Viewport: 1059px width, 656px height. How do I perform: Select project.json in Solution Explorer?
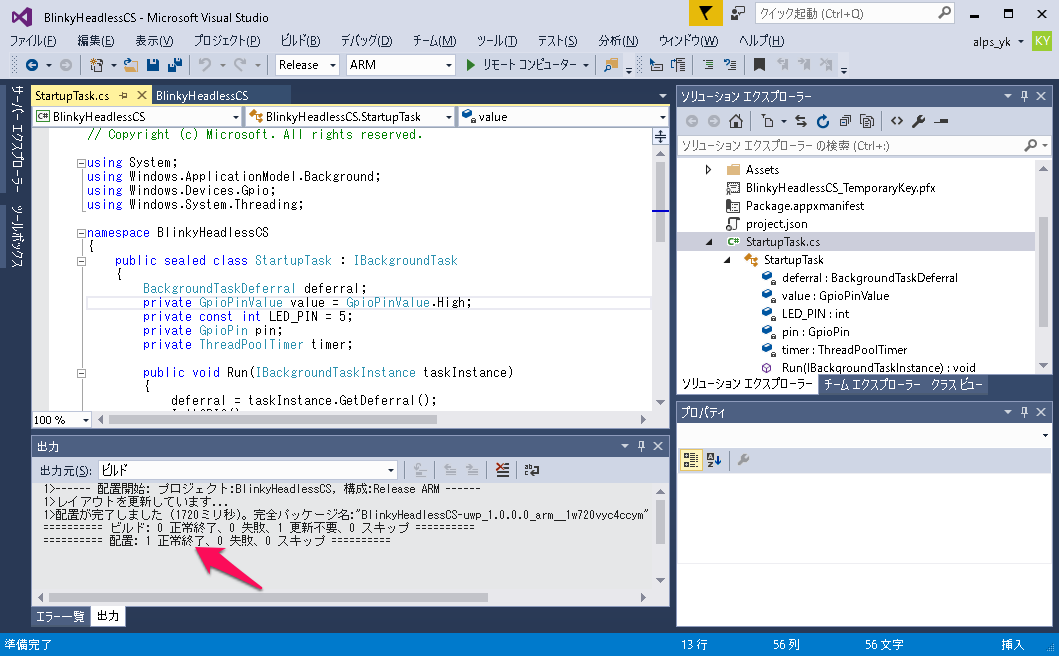coord(776,224)
